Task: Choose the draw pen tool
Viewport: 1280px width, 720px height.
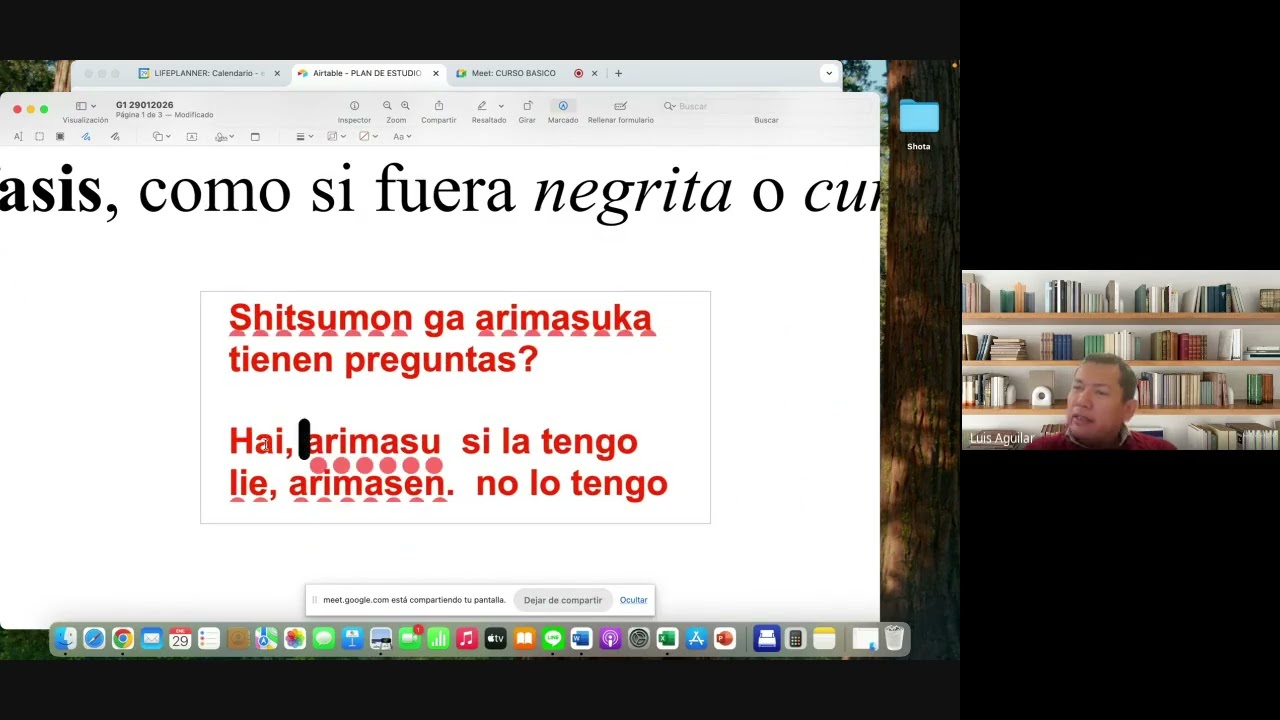Action: [x=115, y=136]
